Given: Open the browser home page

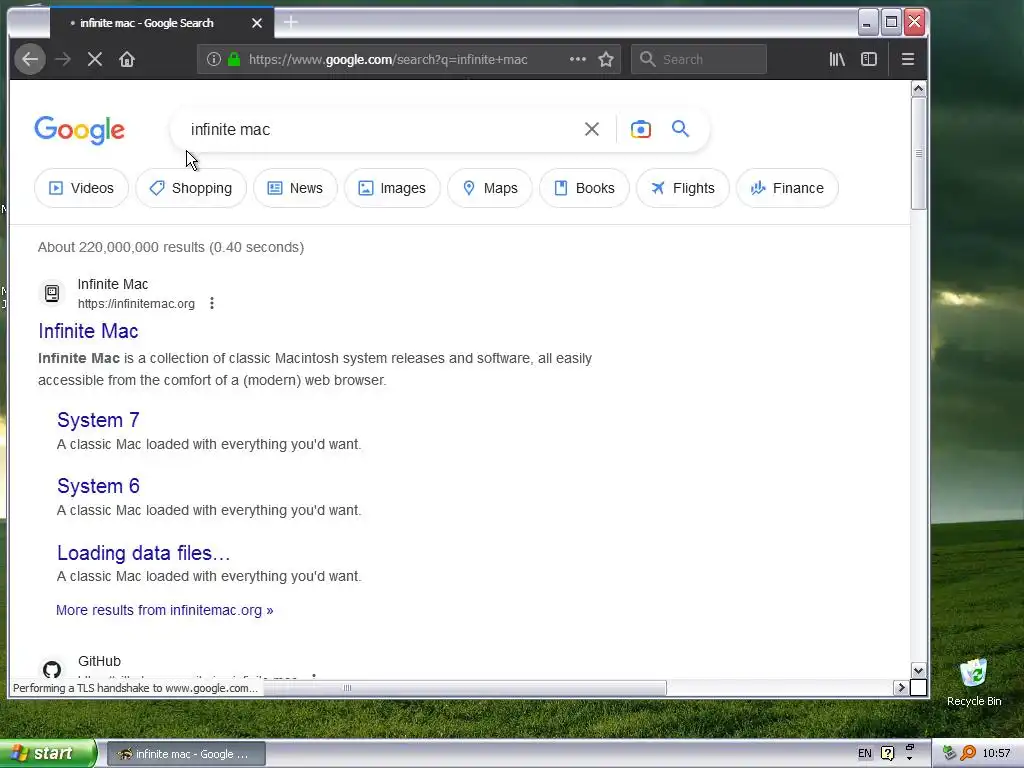Looking at the screenshot, I should [x=127, y=59].
